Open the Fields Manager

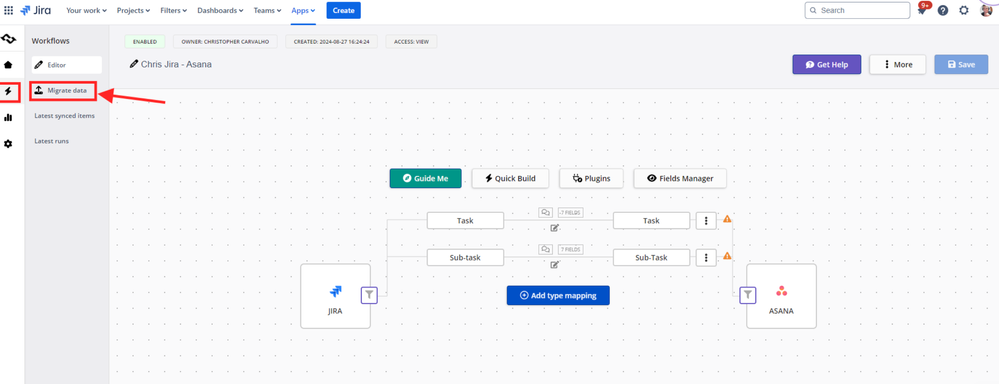click(680, 178)
